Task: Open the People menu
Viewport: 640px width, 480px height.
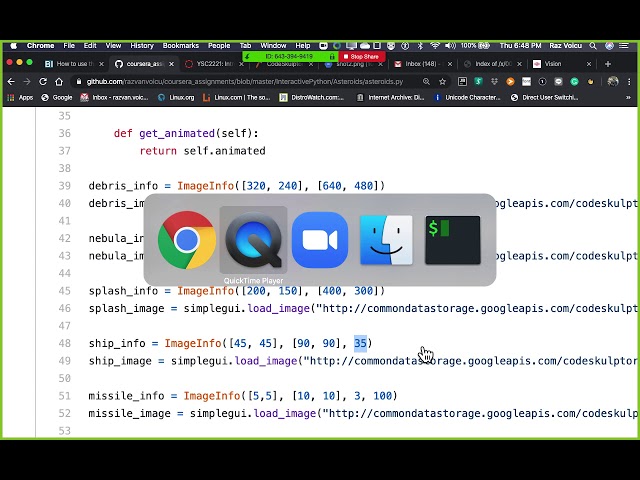Action: click(219, 46)
